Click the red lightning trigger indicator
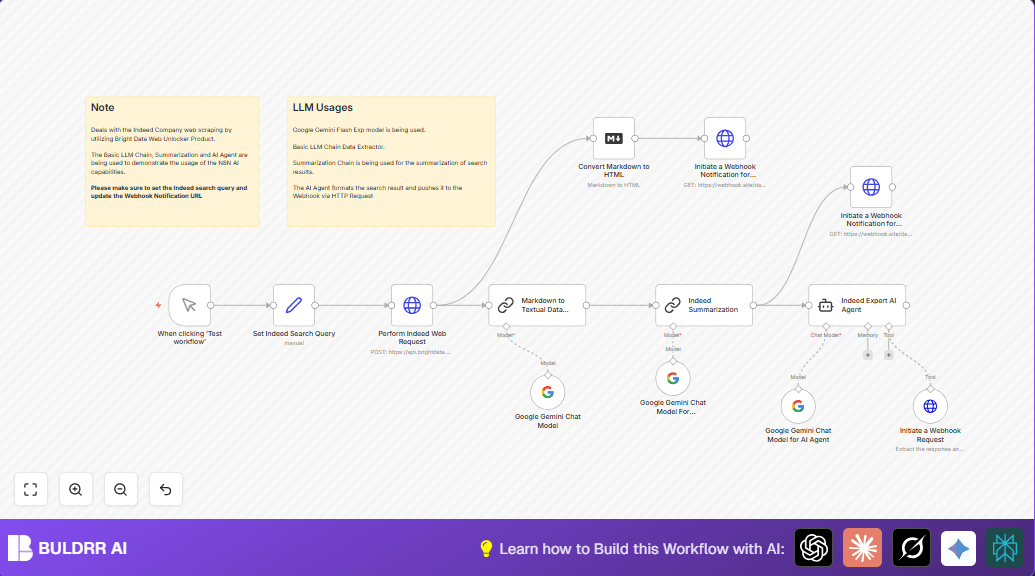Image resolution: width=1035 pixels, height=576 pixels. [158, 305]
